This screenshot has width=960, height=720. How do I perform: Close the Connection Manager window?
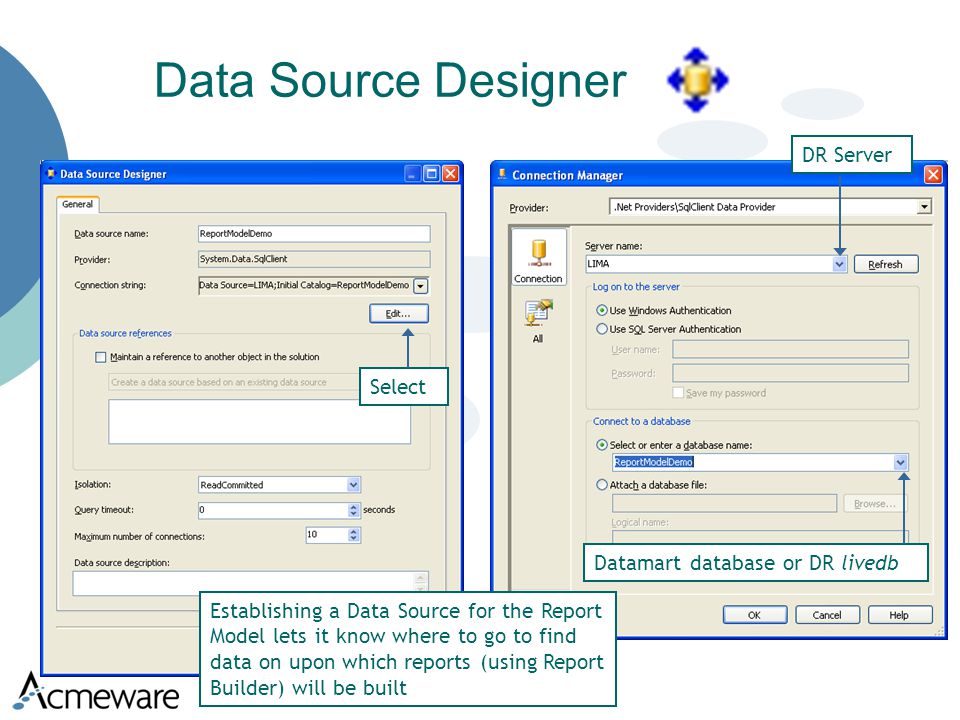coord(932,175)
